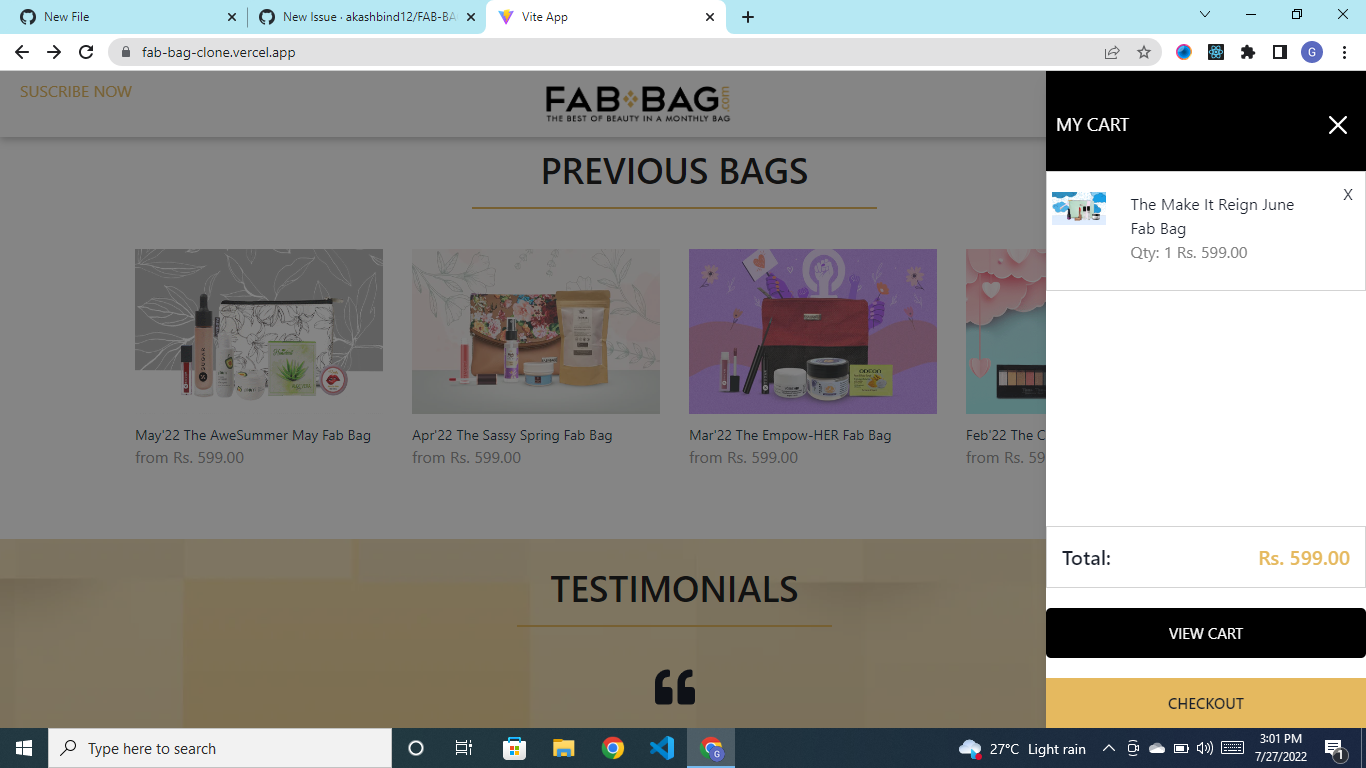The height and width of the screenshot is (768, 1366).
Task: Open the Extensions puzzle menu
Action: [1248, 52]
